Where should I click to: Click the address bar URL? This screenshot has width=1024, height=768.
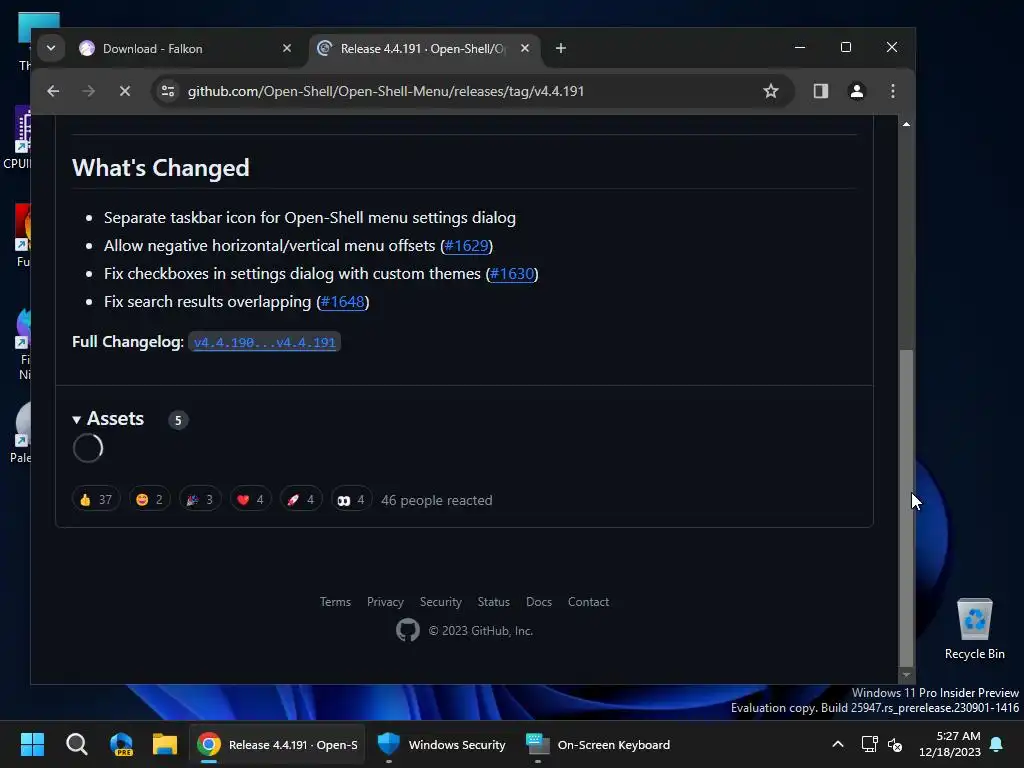tap(385, 91)
